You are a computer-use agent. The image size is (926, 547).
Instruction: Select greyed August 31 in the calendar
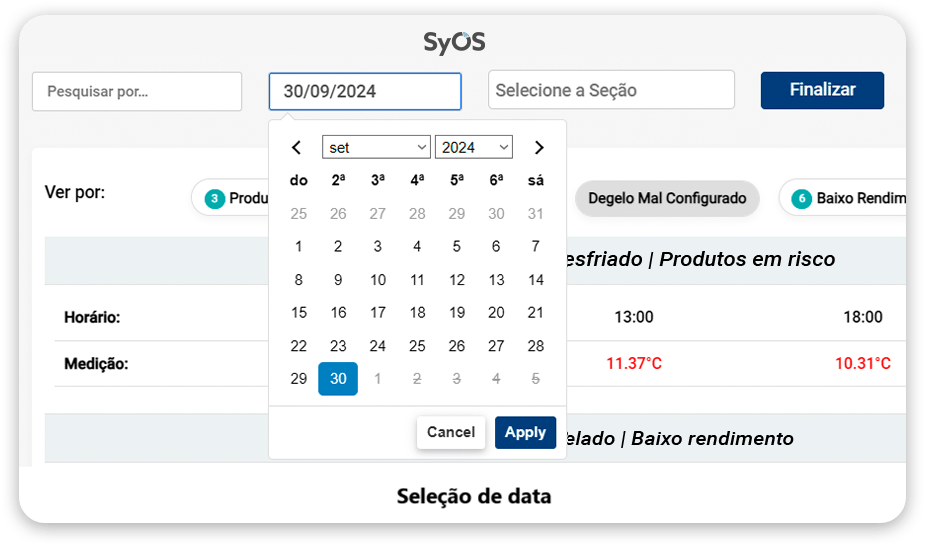point(536,213)
